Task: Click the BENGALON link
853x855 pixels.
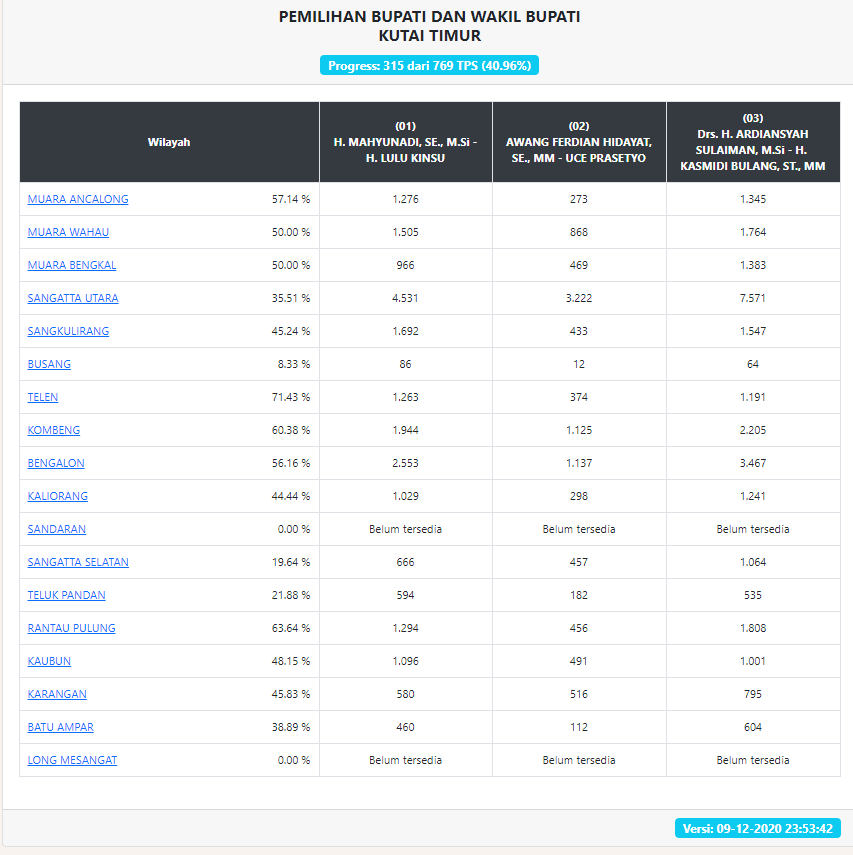Action: (56, 463)
